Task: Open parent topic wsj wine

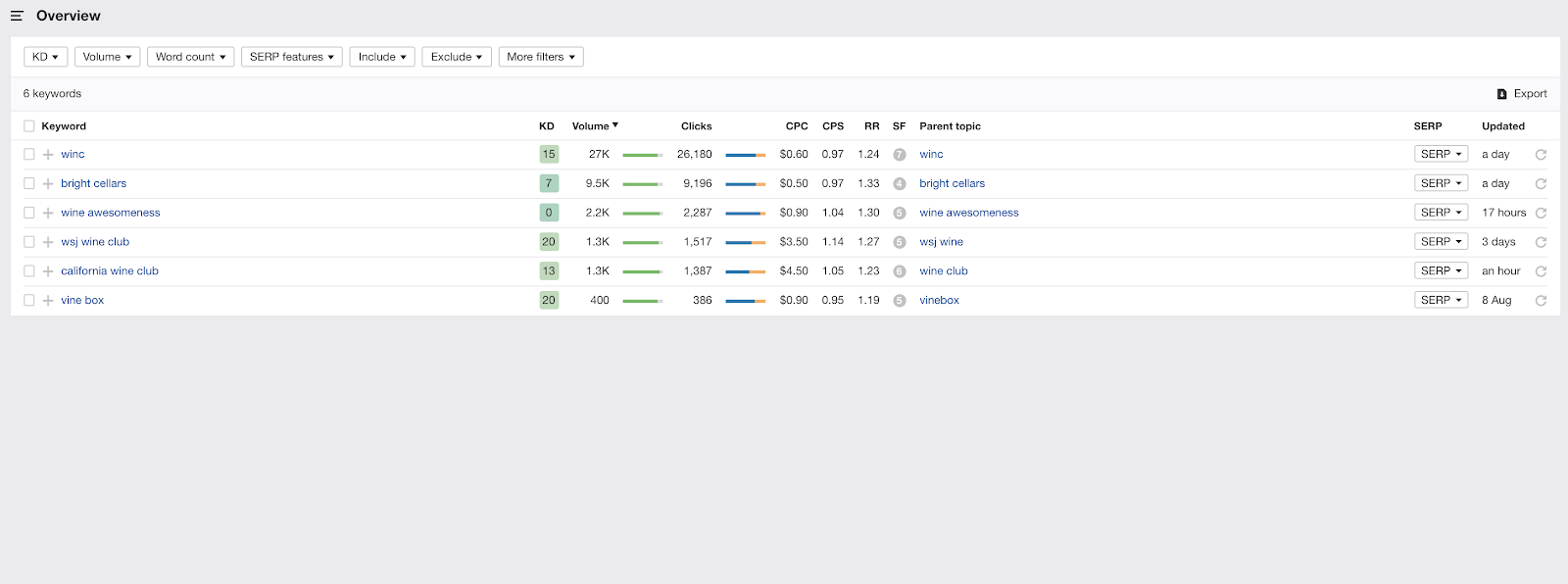Action: [942, 242]
